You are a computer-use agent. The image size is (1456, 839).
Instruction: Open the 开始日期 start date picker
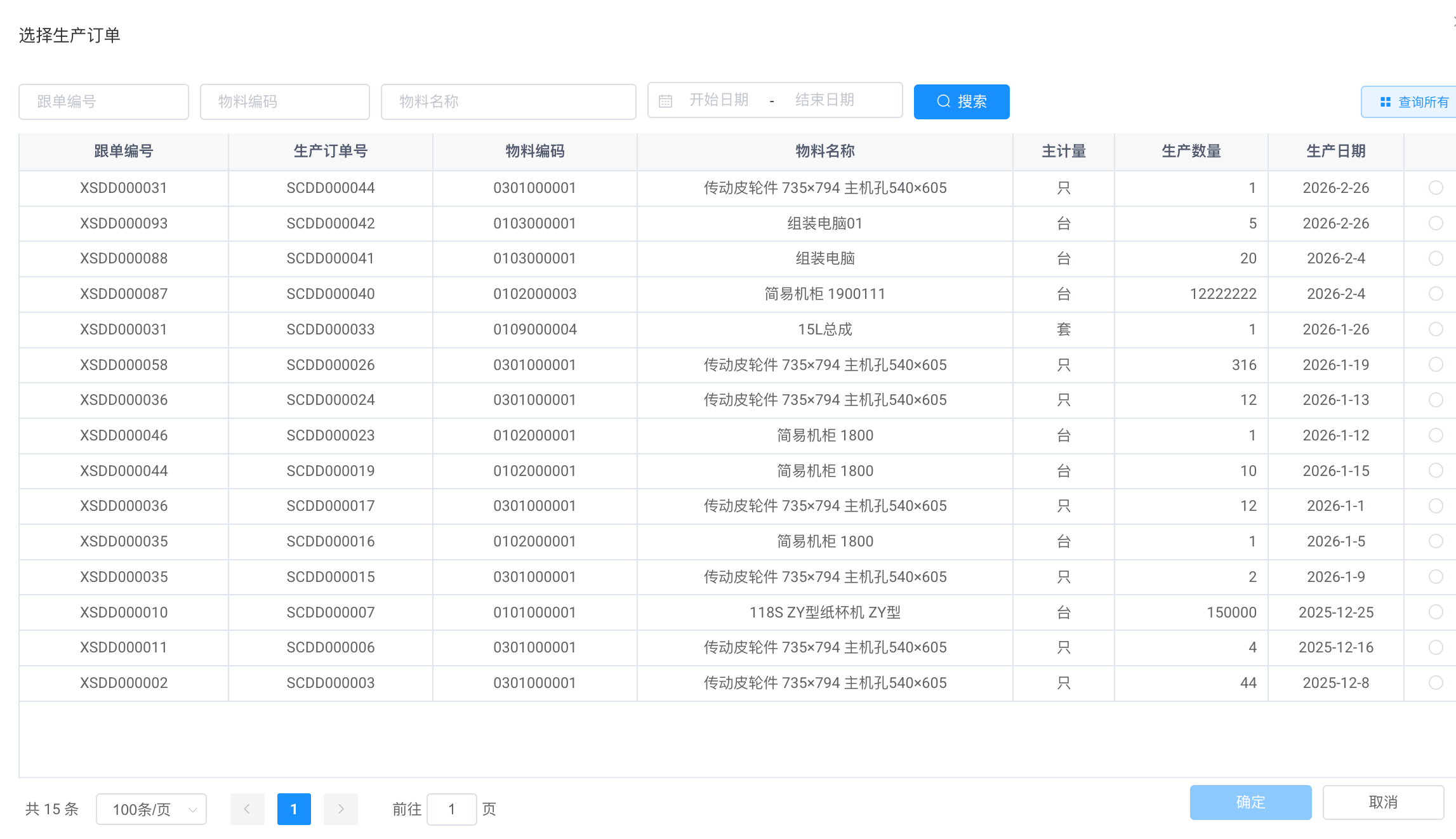pyautogui.click(x=718, y=100)
